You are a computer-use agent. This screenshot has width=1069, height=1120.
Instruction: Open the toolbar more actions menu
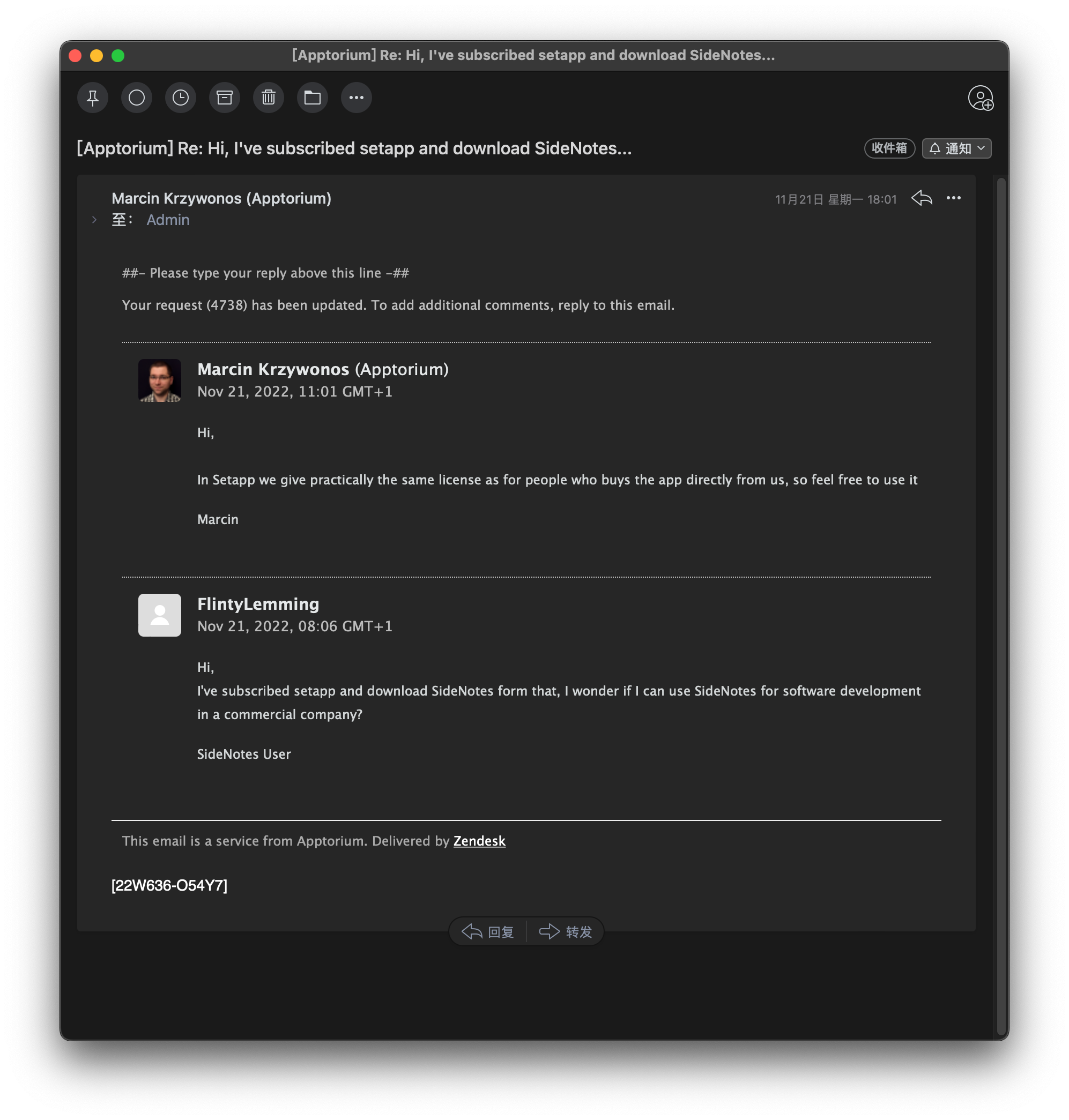click(357, 98)
